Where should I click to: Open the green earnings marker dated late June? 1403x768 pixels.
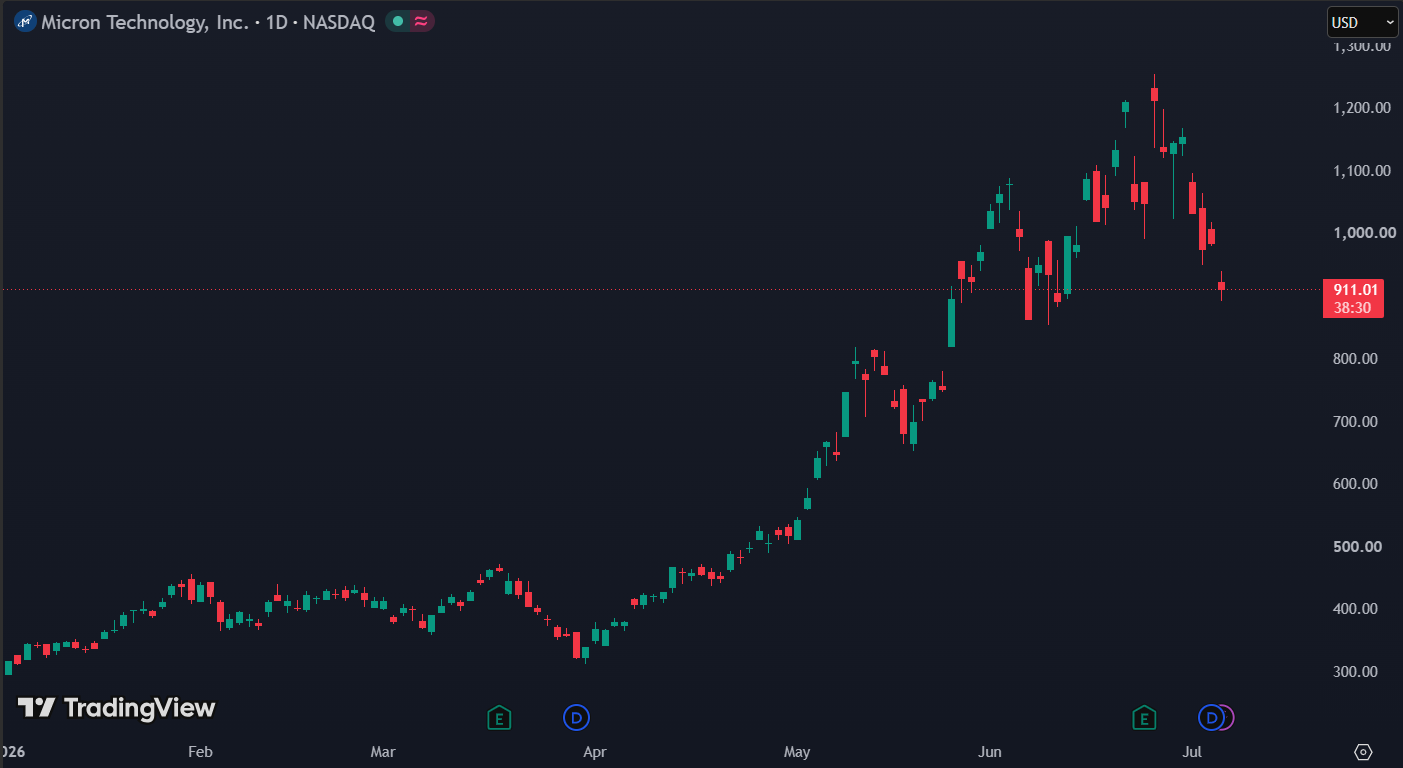click(1144, 717)
